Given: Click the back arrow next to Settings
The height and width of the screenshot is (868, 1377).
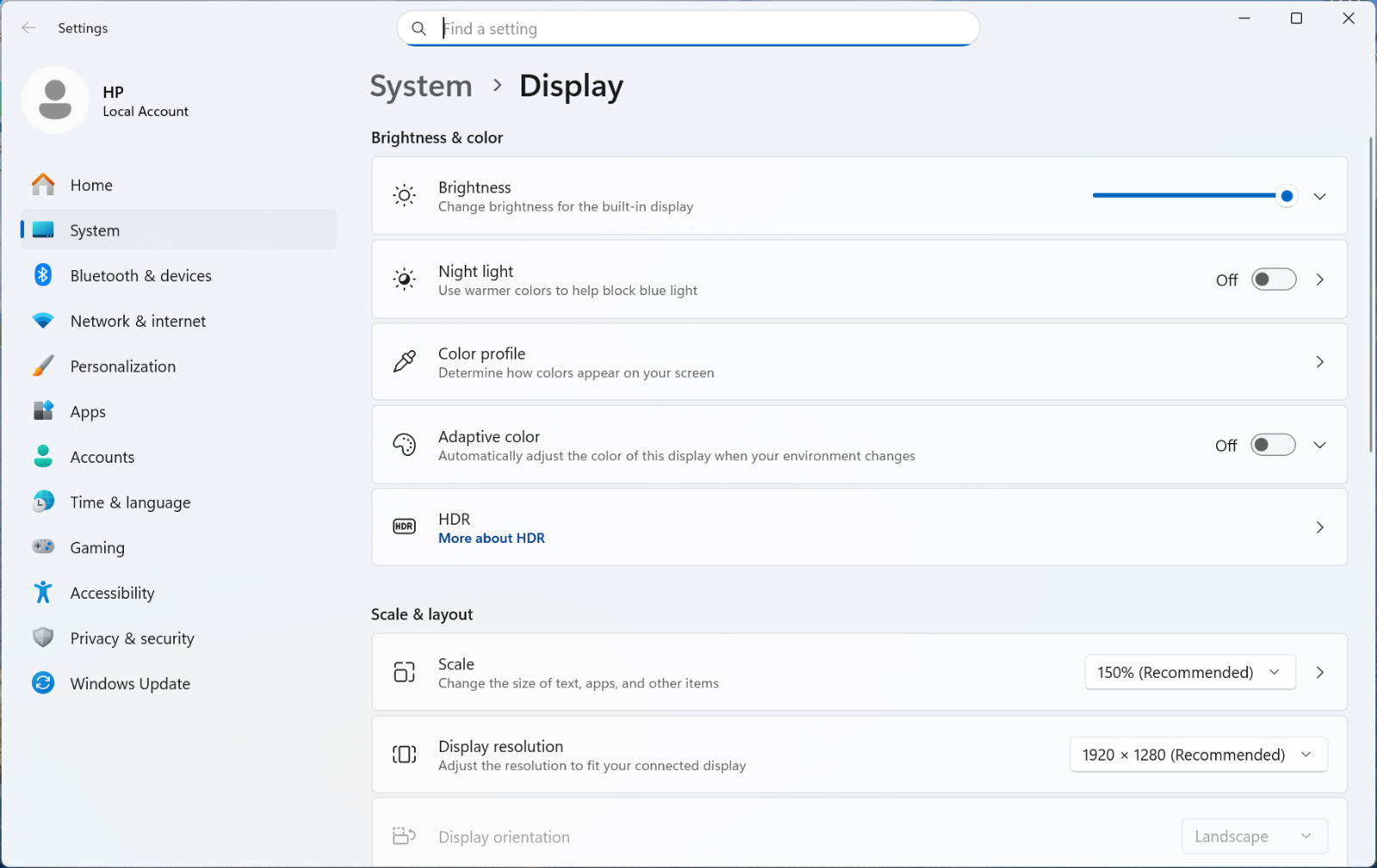Looking at the screenshot, I should [28, 28].
